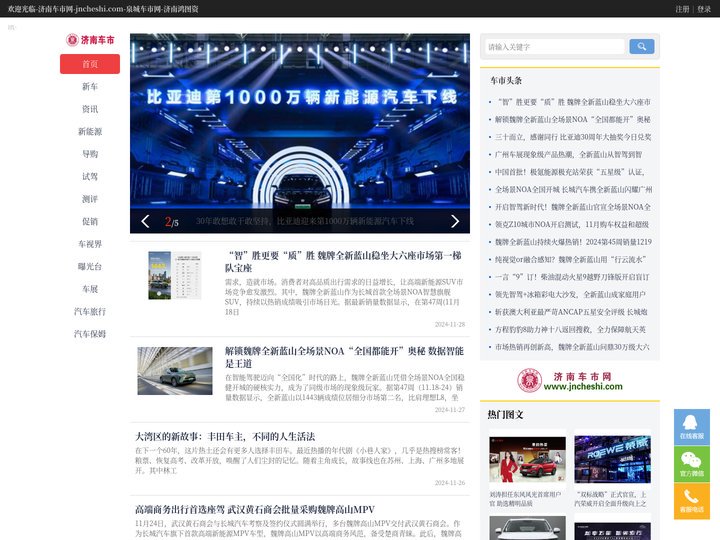720x540 pixels.
Task: Go to next carousel slide arrow
Action: (455, 221)
